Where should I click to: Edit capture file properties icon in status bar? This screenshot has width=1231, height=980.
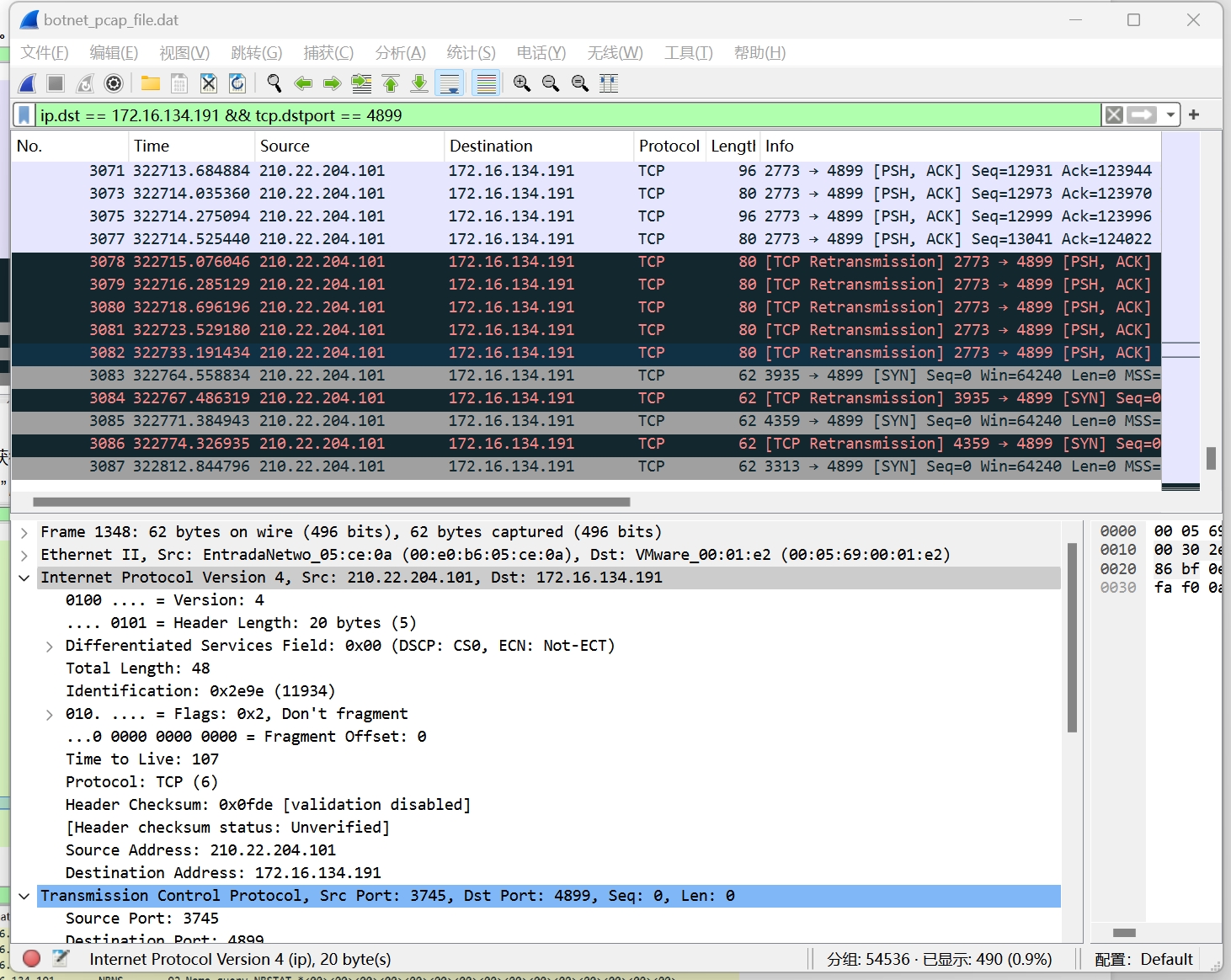click(x=61, y=958)
